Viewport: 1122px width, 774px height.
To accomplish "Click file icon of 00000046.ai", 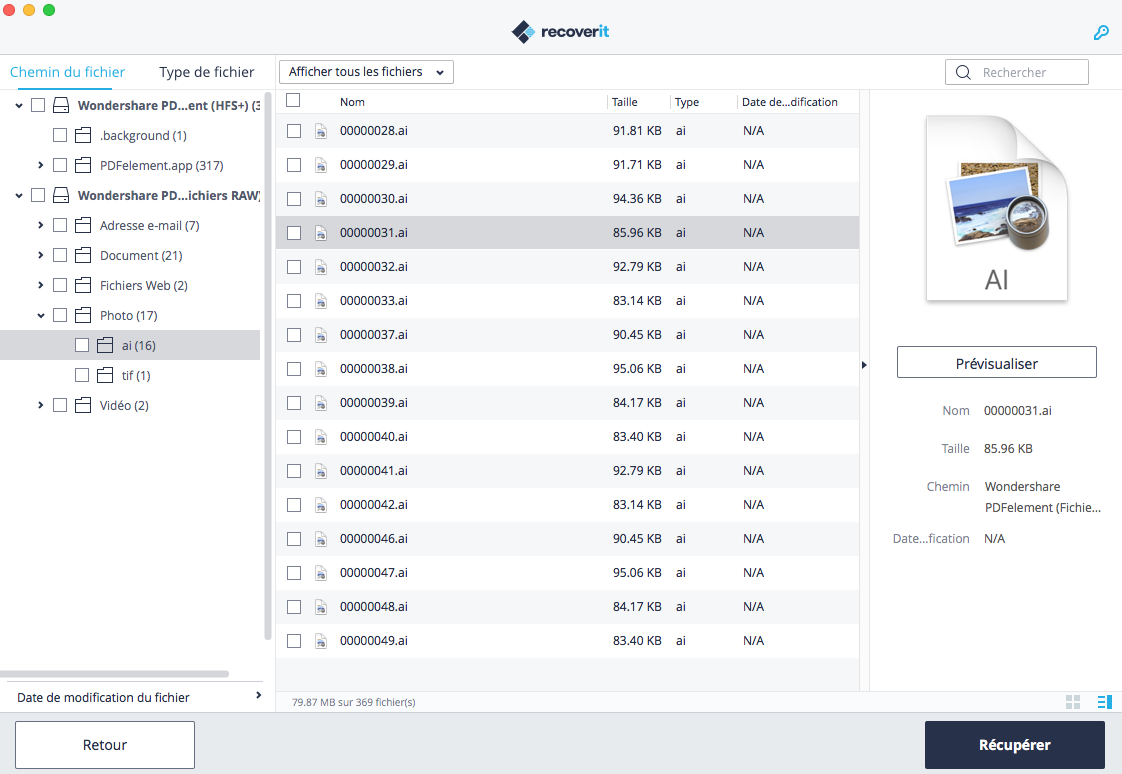I will [321, 539].
